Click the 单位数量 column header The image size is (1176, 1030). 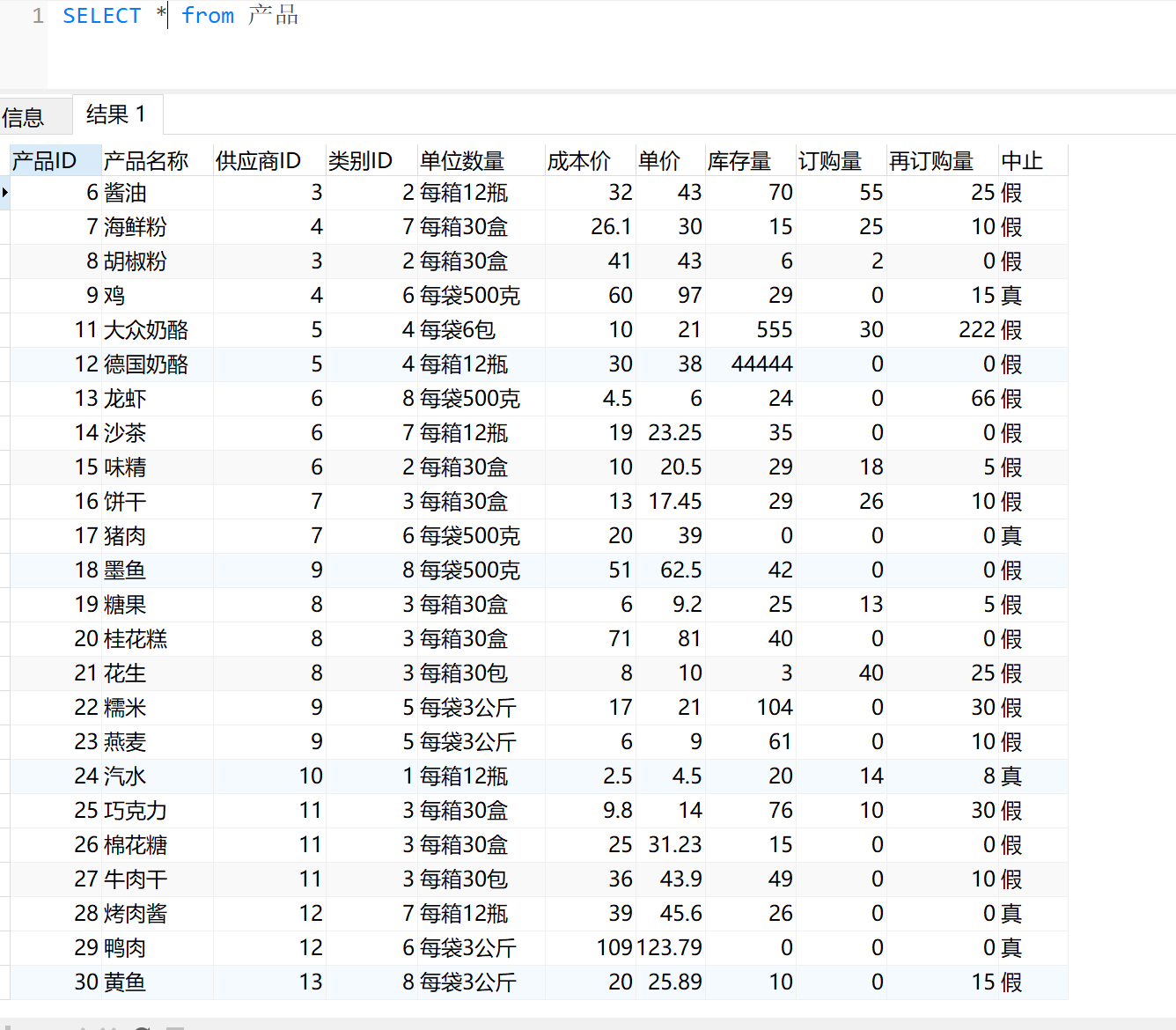tap(481, 161)
